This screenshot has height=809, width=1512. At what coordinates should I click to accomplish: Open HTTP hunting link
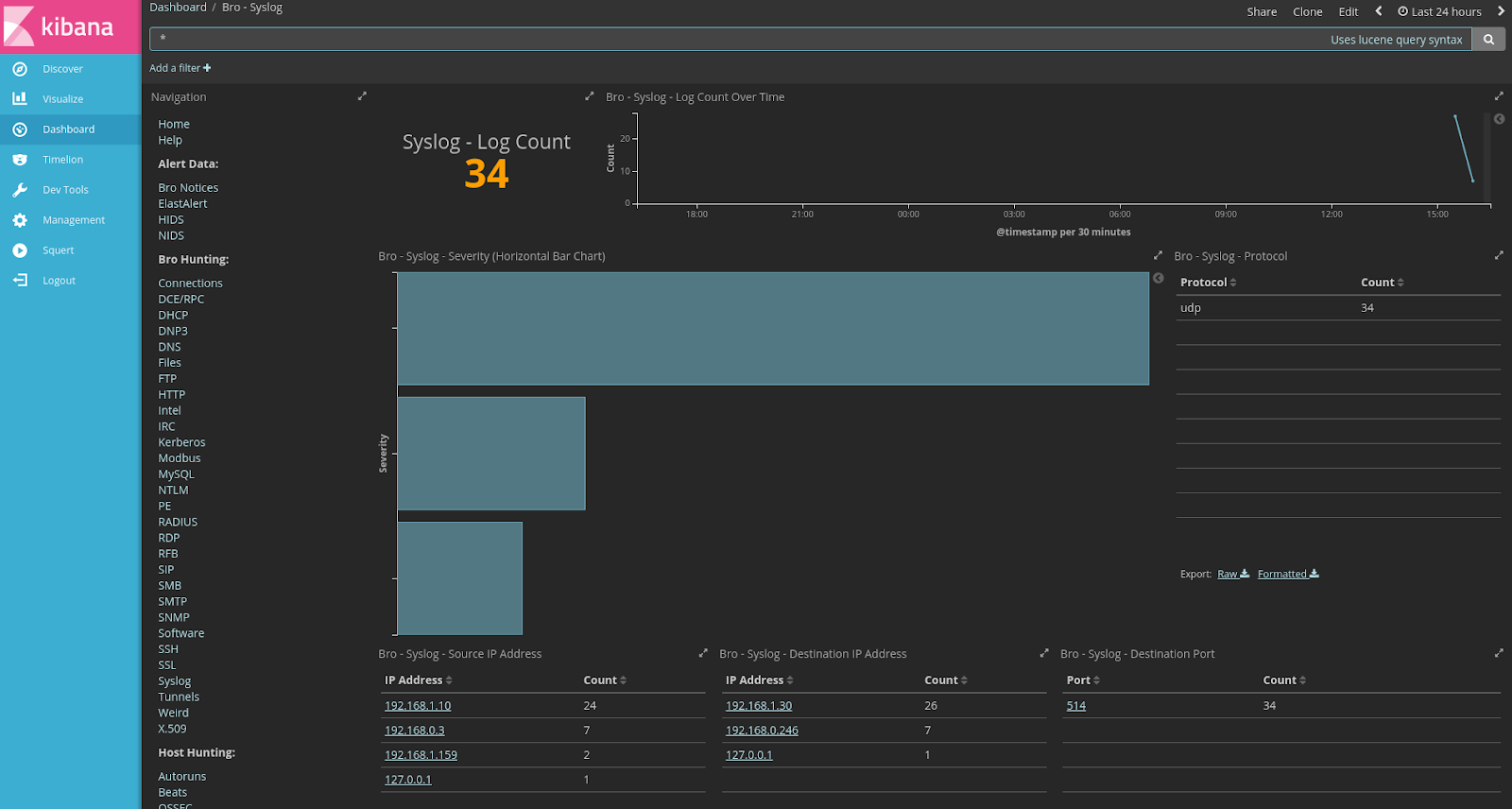click(x=172, y=395)
